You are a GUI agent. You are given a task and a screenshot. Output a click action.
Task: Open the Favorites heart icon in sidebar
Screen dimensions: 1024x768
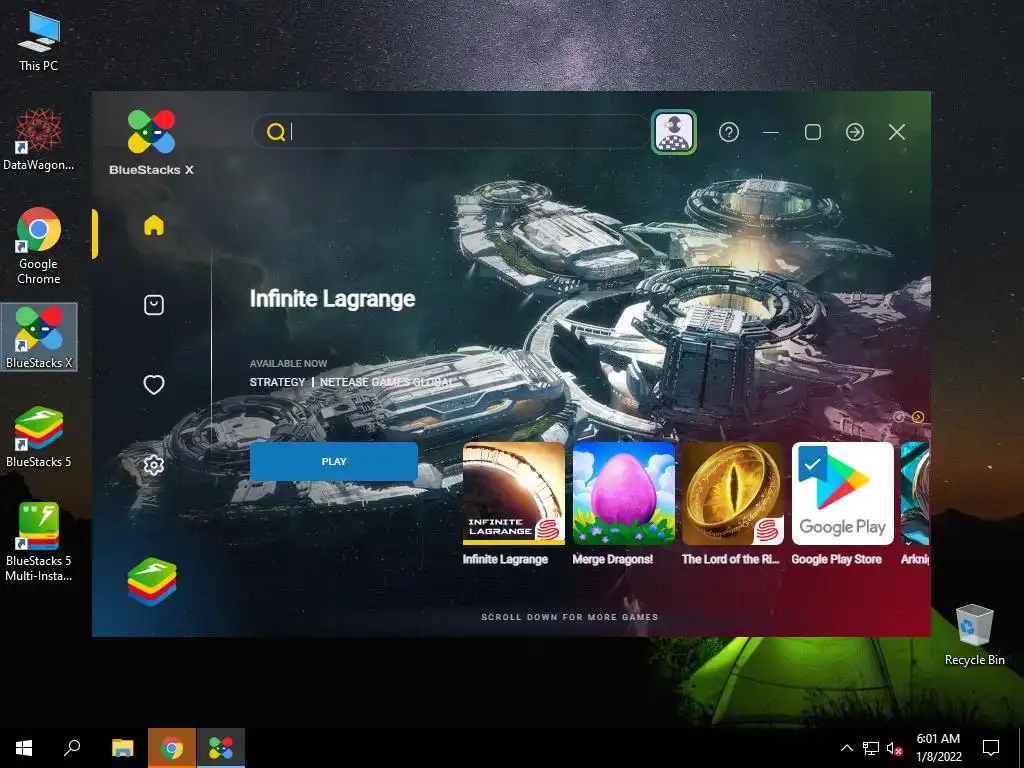point(153,385)
